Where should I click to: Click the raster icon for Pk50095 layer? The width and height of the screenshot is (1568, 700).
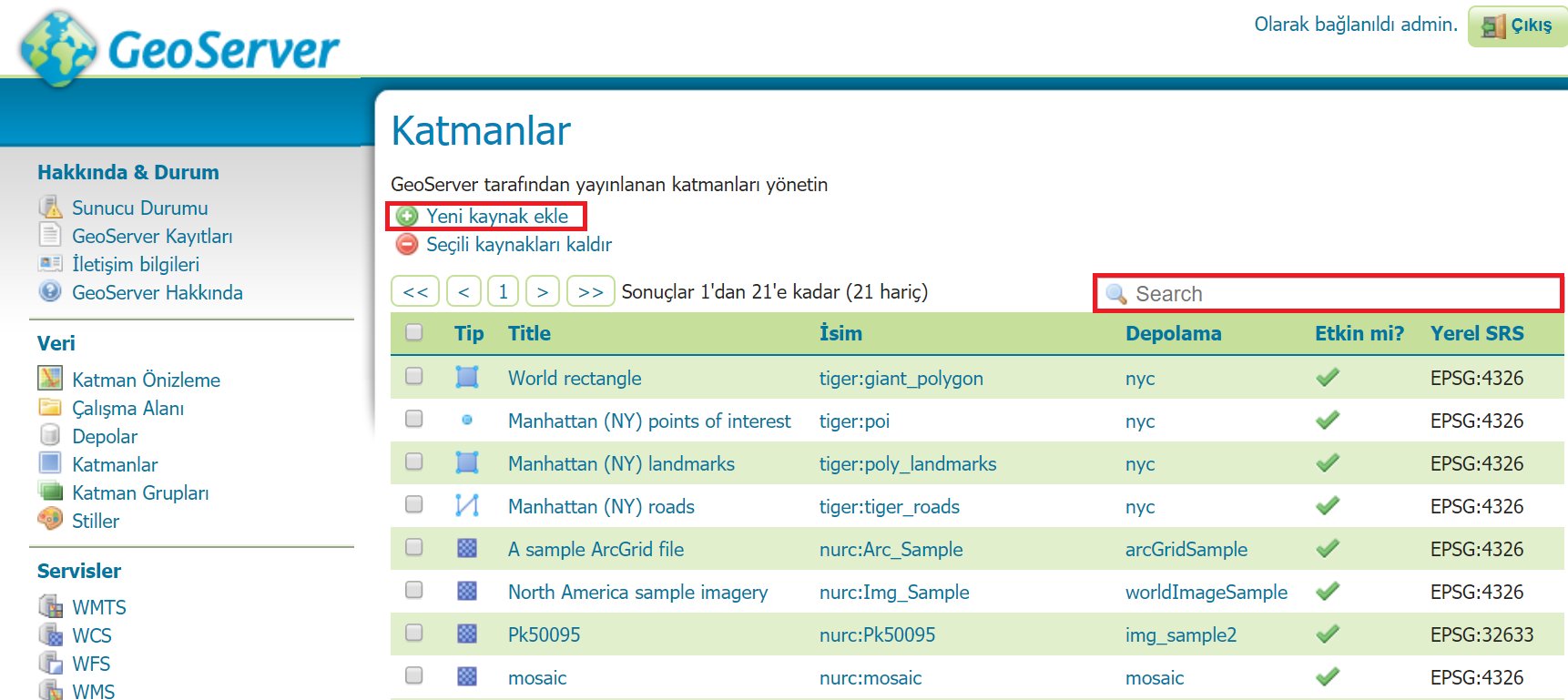467,634
